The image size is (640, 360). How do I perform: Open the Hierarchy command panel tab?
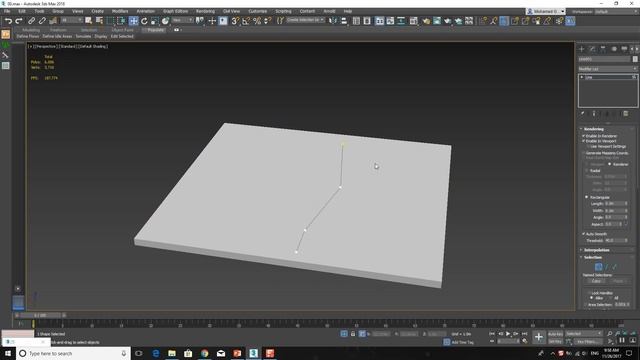[603, 49]
